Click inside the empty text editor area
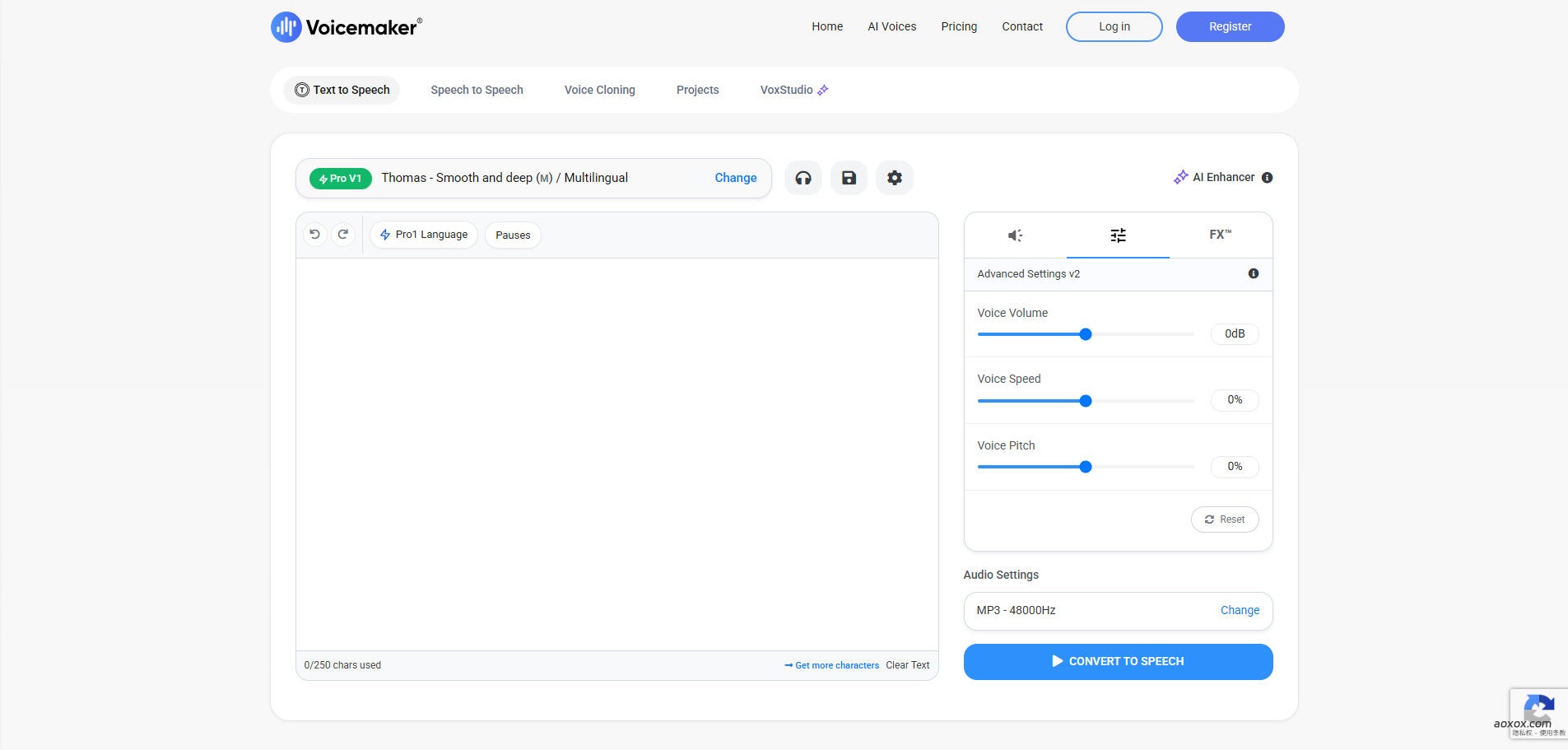1568x750 pixels. [616, 453]
